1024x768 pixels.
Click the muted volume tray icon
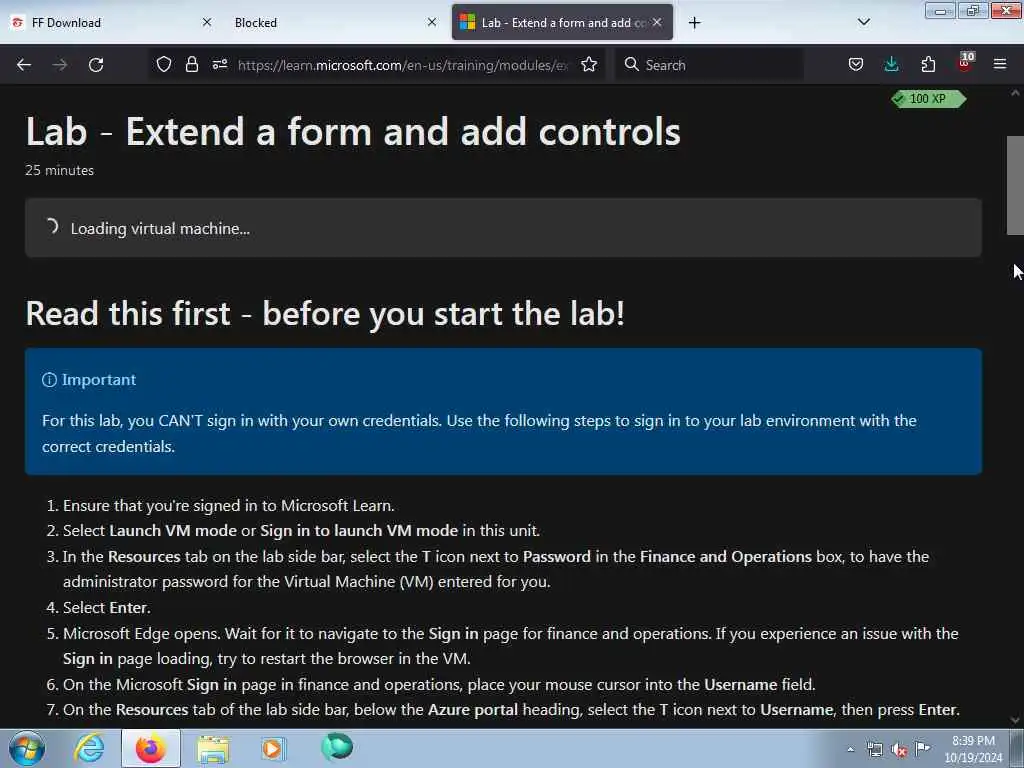pos(899,750)
